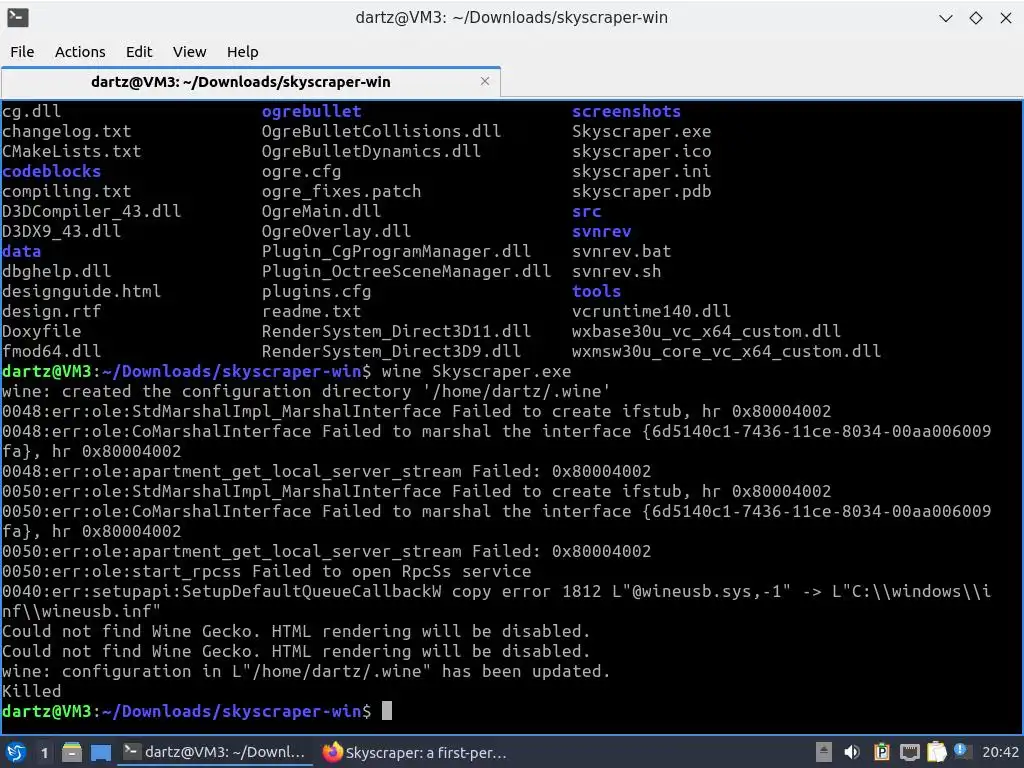Switch to the Firefox Skyscraper window in the taskbar

tap(415, 752)
